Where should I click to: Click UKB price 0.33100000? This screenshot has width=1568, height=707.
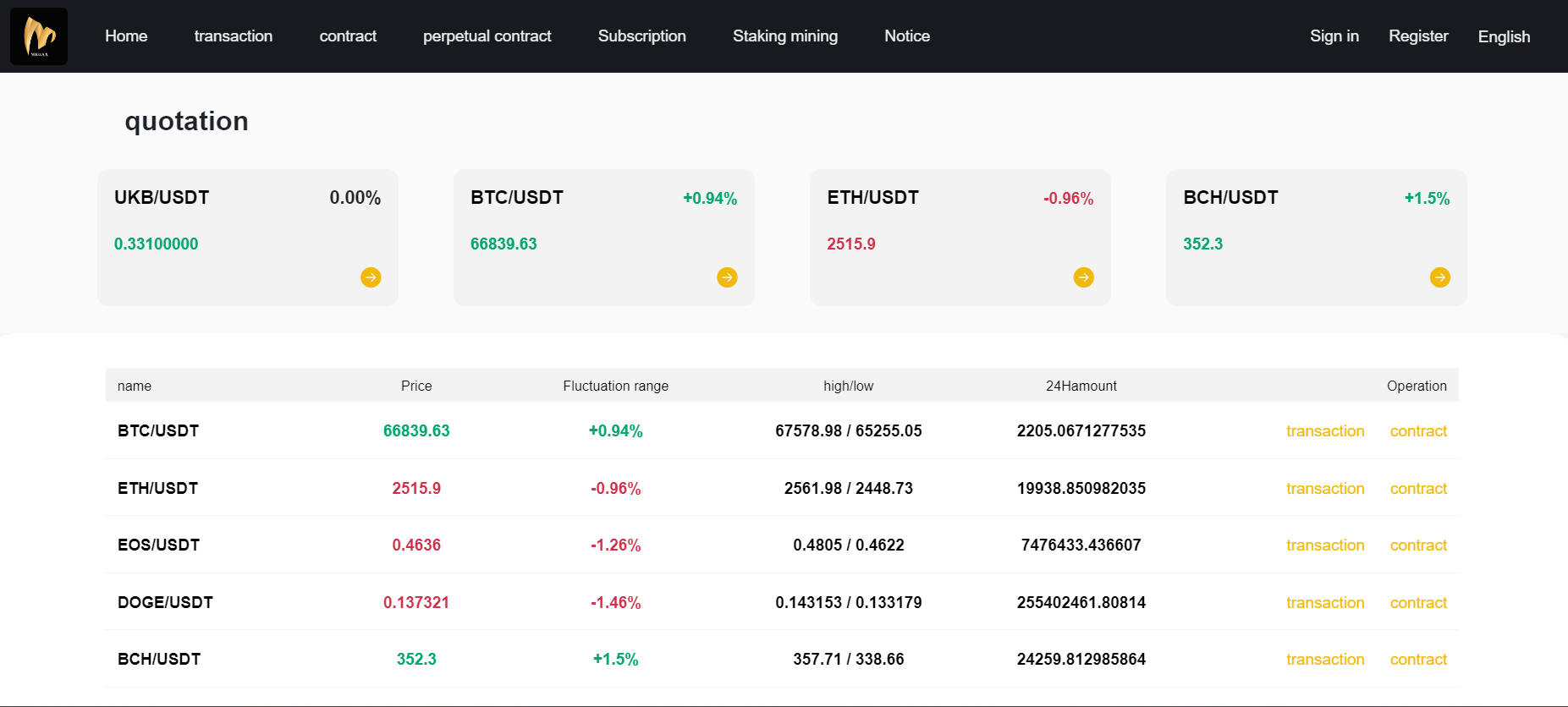pos(156,244)
